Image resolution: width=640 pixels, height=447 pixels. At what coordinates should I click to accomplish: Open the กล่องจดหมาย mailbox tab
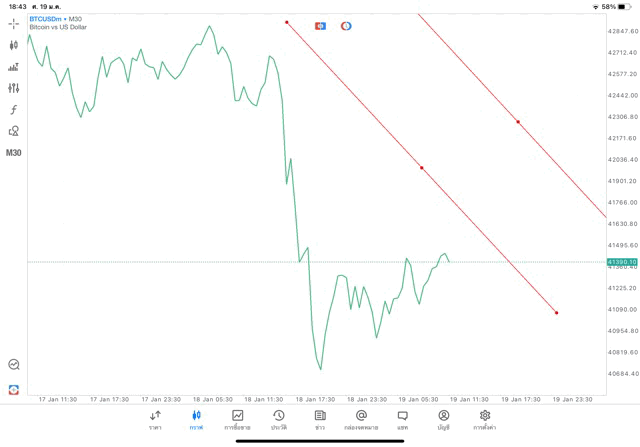coord(360,420)
